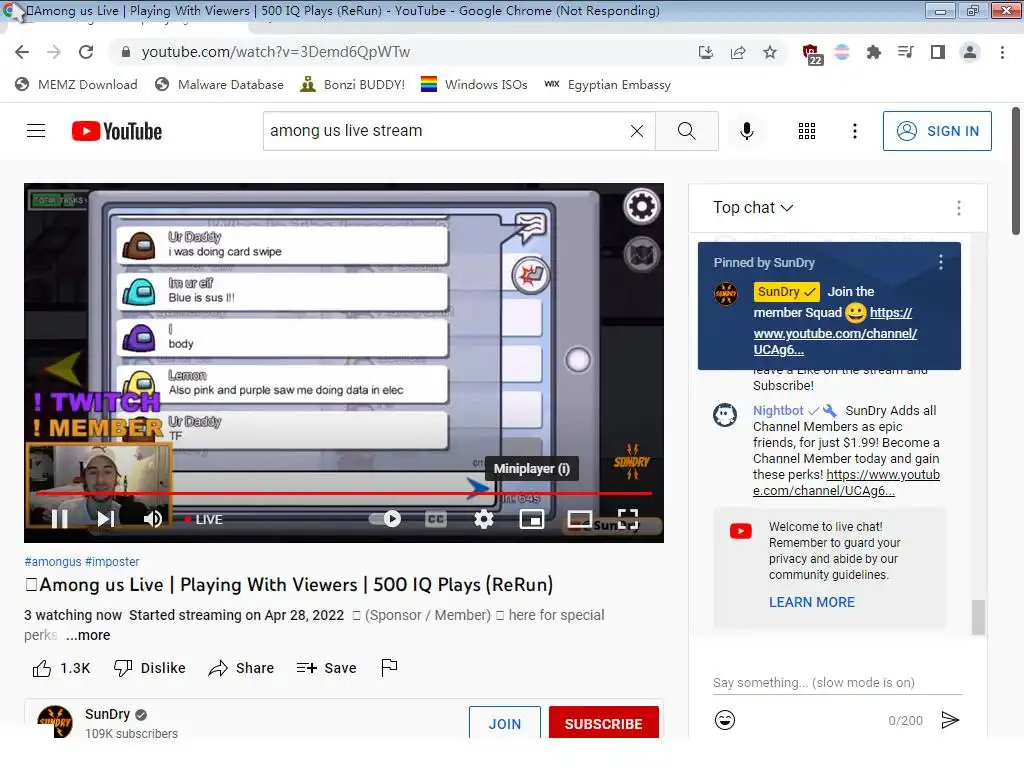
Task: Open the YouTube apps grid
Action: pos(807,131)
